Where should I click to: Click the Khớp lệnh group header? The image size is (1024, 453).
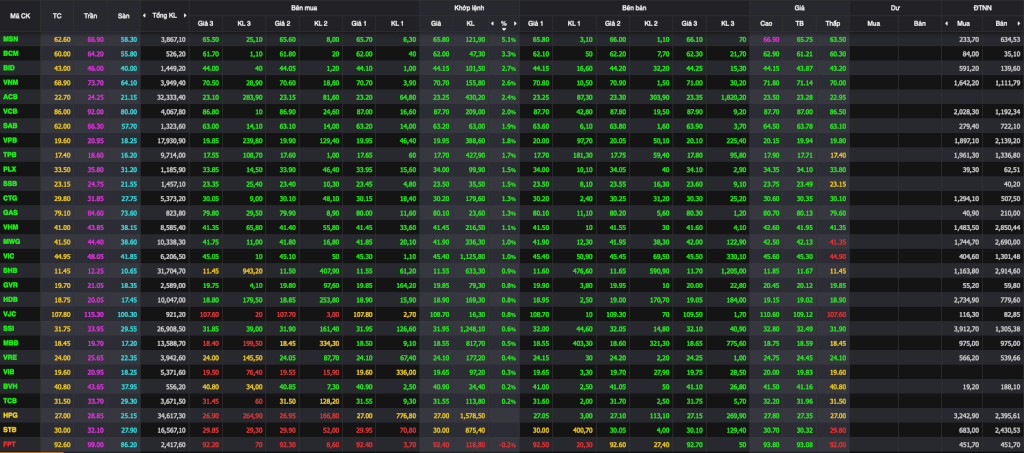click(468, 7)
